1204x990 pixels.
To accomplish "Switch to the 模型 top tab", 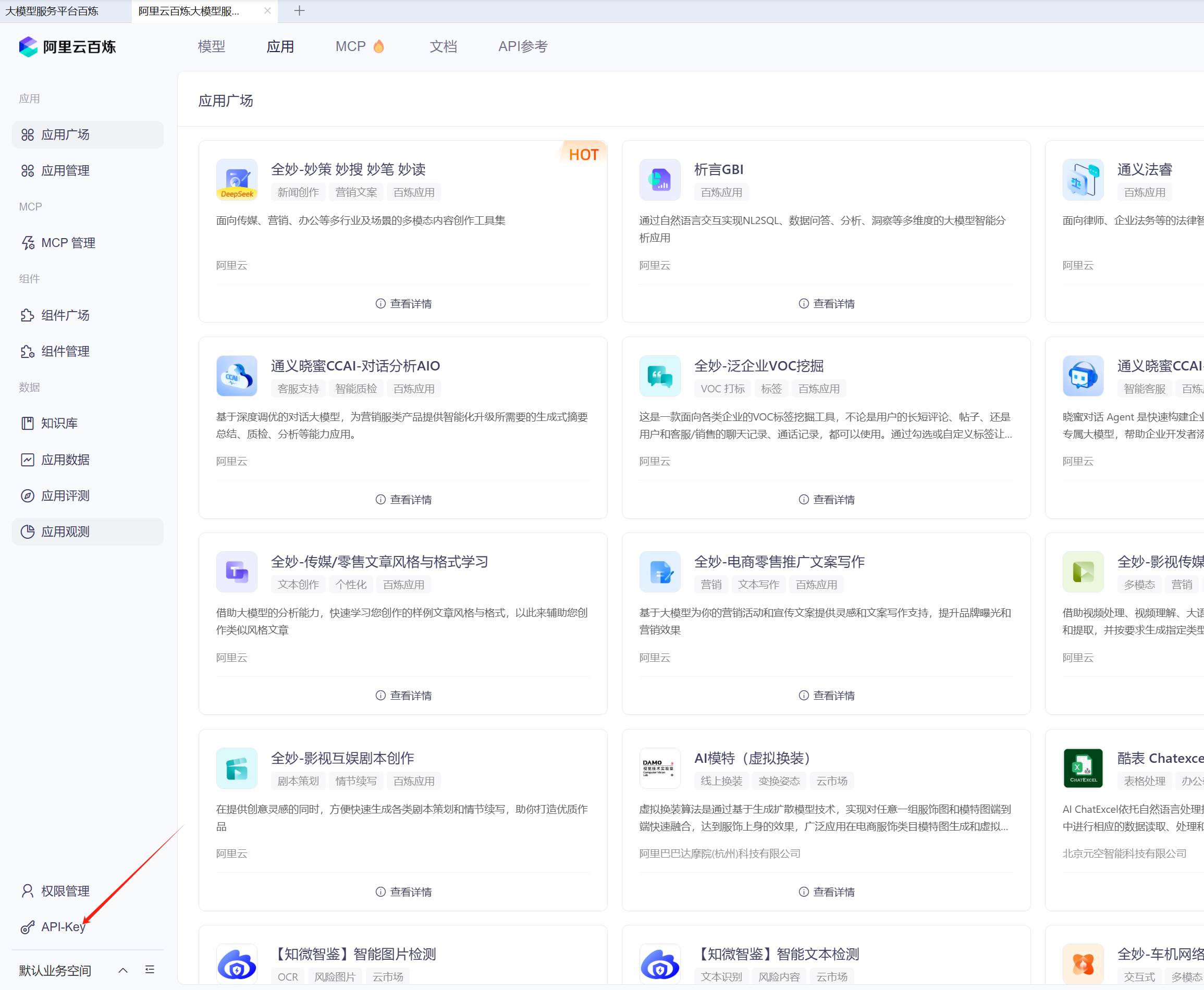I will [212, 46].
